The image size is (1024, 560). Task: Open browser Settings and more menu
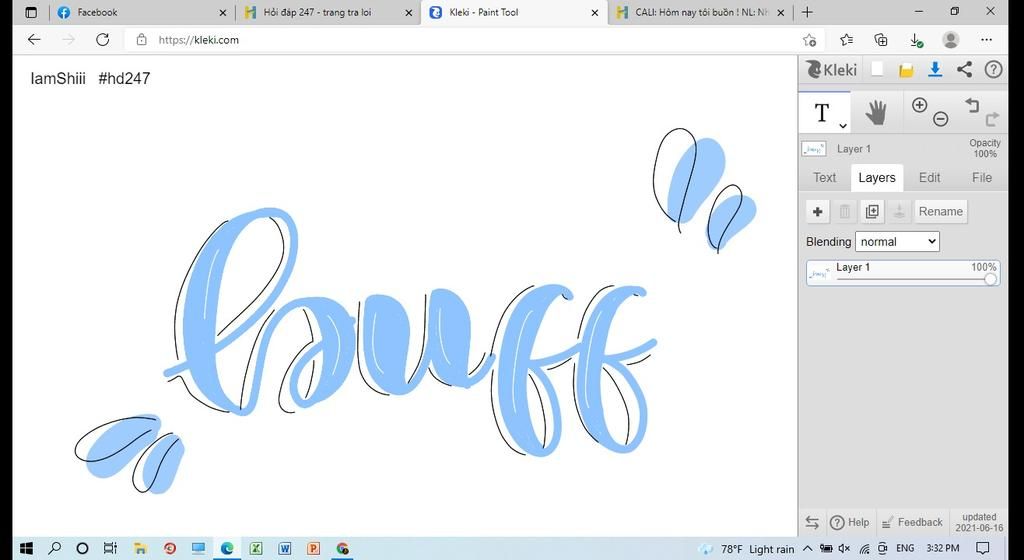pos(986,40)
